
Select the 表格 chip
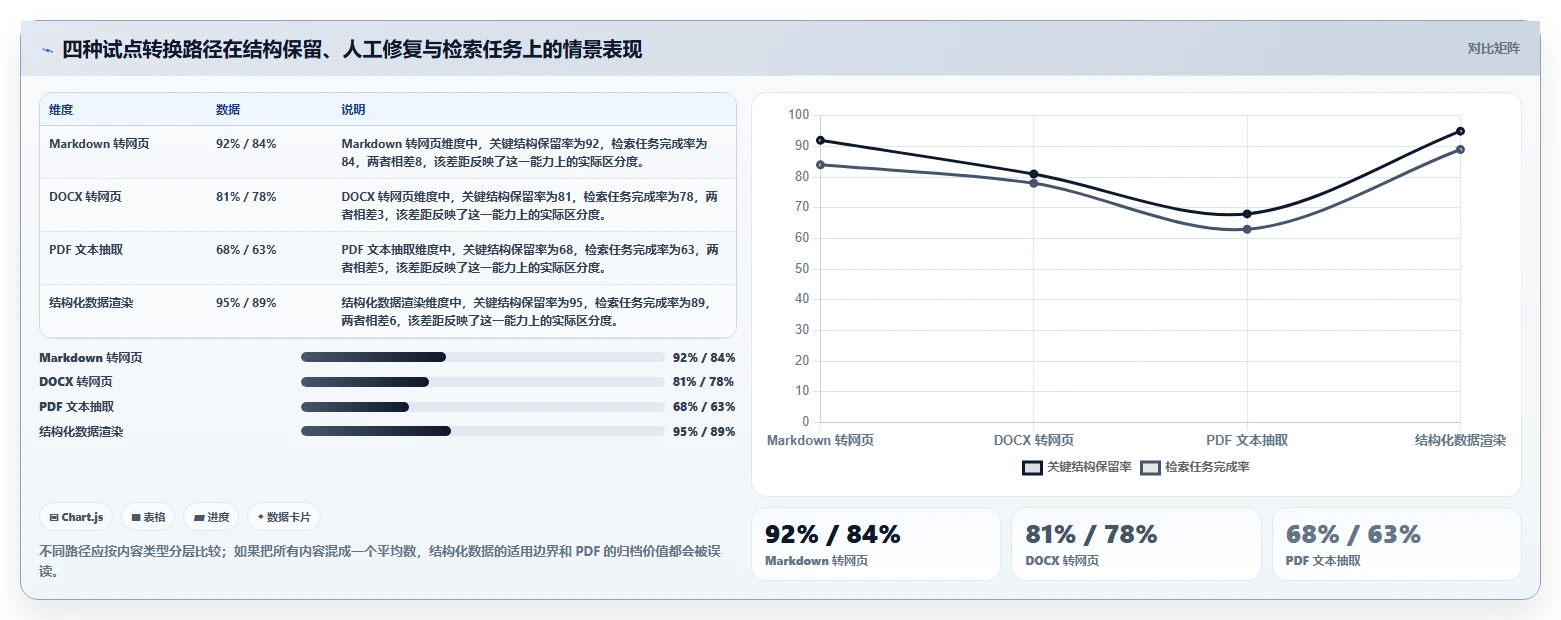click(148, 517)
